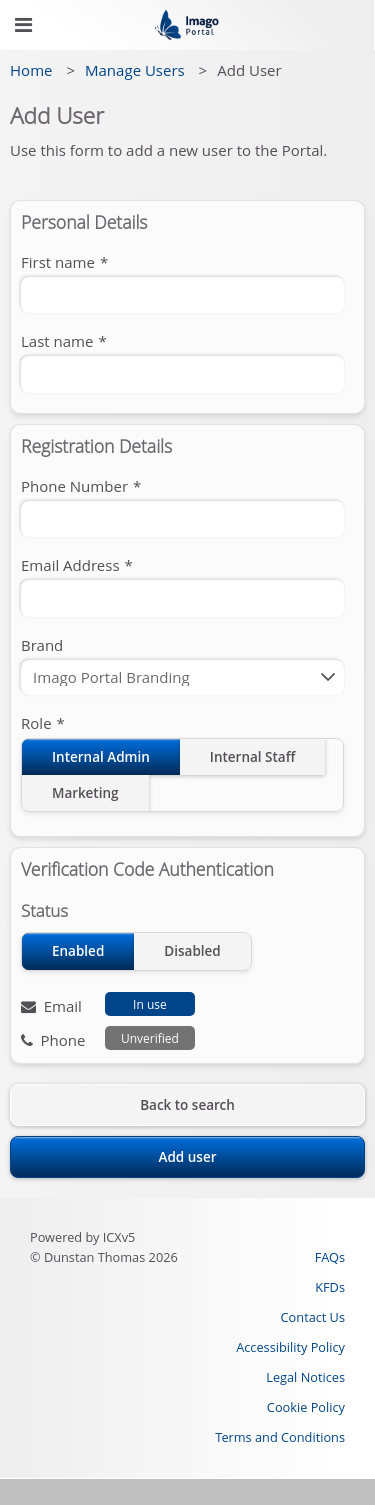Click the Add User page heading
The image size is (375, 1505).
pyautogui.click(x=57, y=116)
